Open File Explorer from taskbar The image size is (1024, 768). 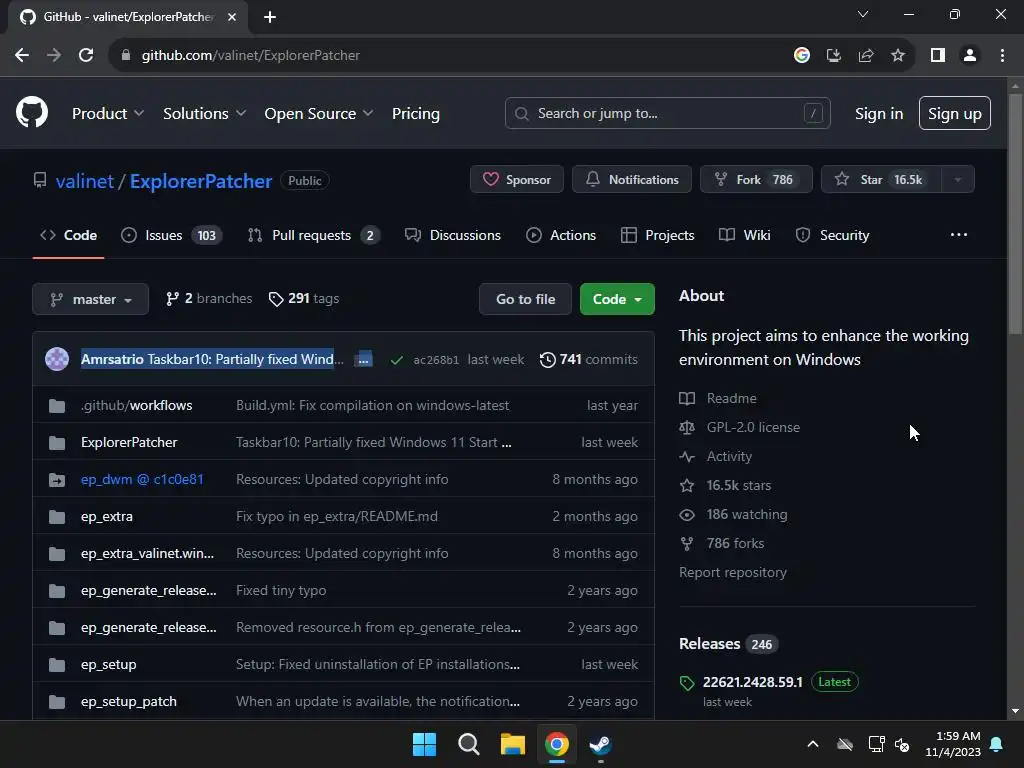coord(513,744)
